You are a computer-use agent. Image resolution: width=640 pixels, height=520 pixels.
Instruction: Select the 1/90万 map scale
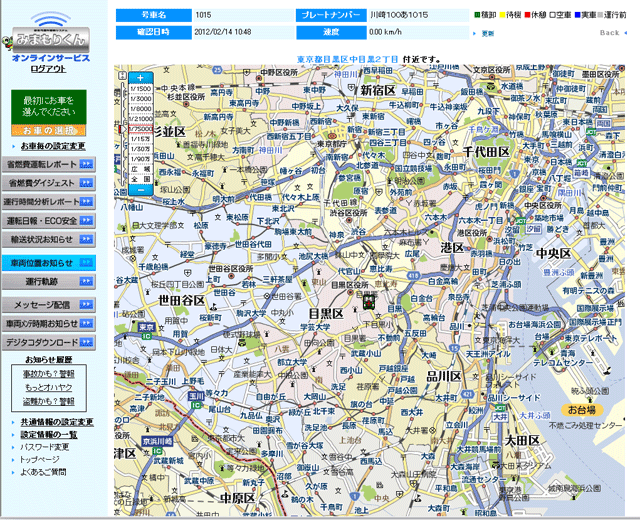tap(140, 159)
